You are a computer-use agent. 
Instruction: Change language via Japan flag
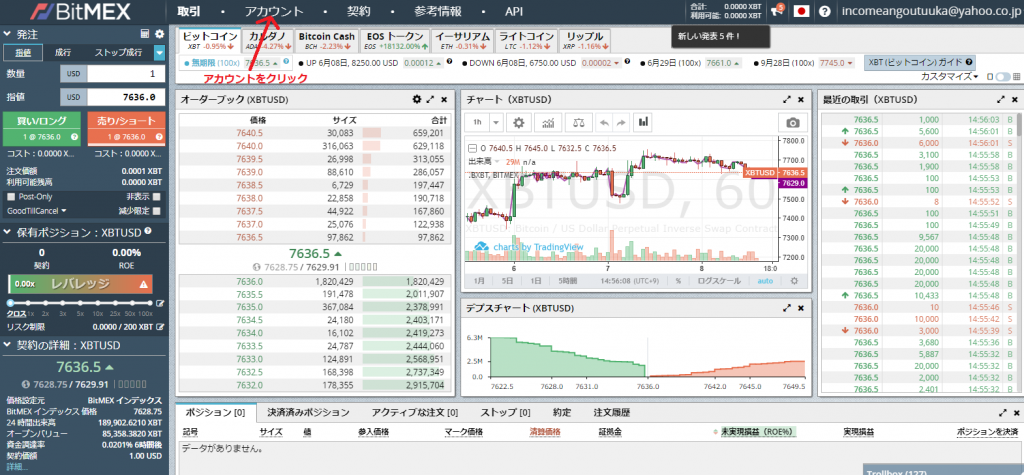[801, 11]
